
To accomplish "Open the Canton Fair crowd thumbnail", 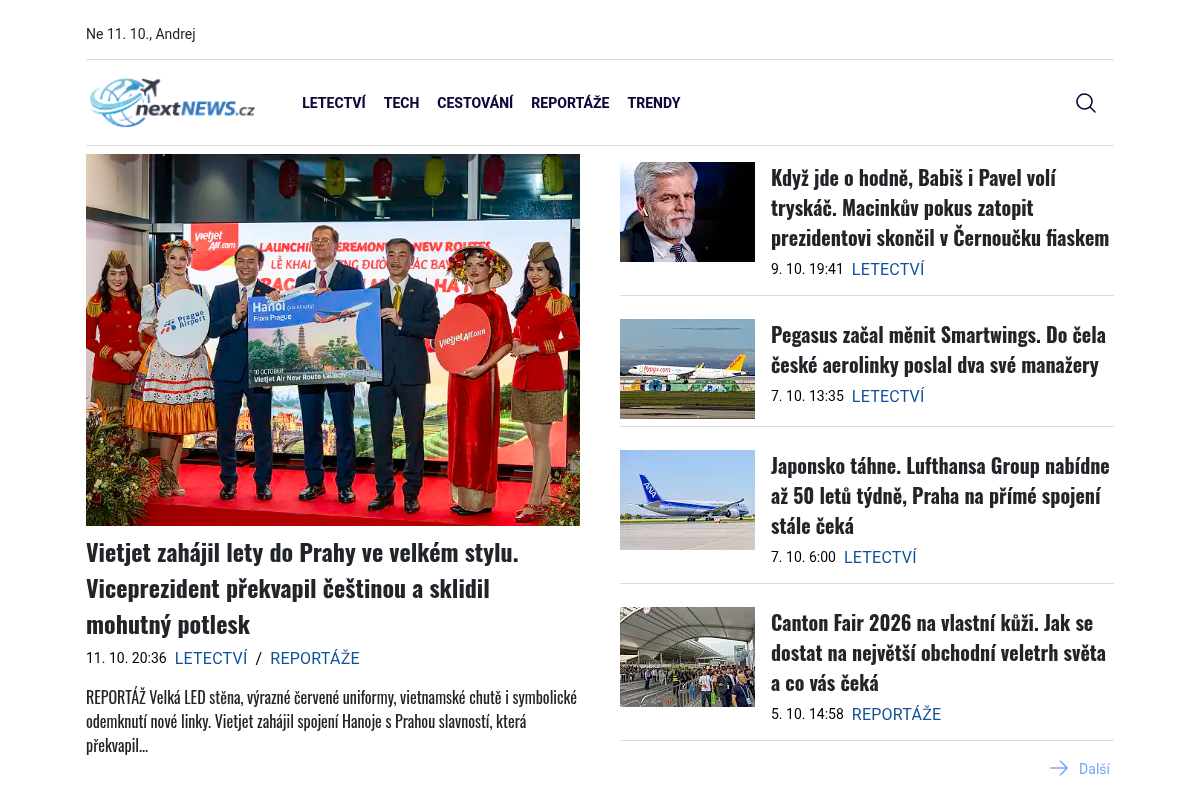I will click(687, 657).
